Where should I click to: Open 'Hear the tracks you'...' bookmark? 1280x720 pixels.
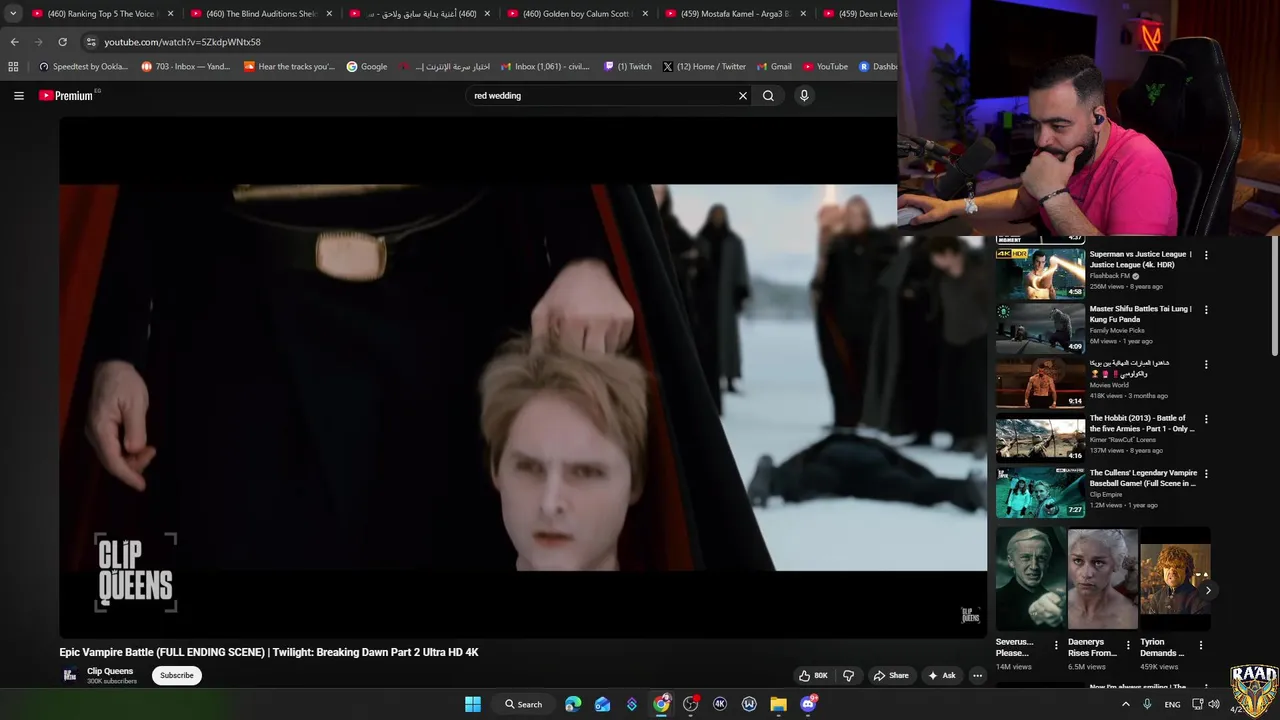(x=289, y=67)
